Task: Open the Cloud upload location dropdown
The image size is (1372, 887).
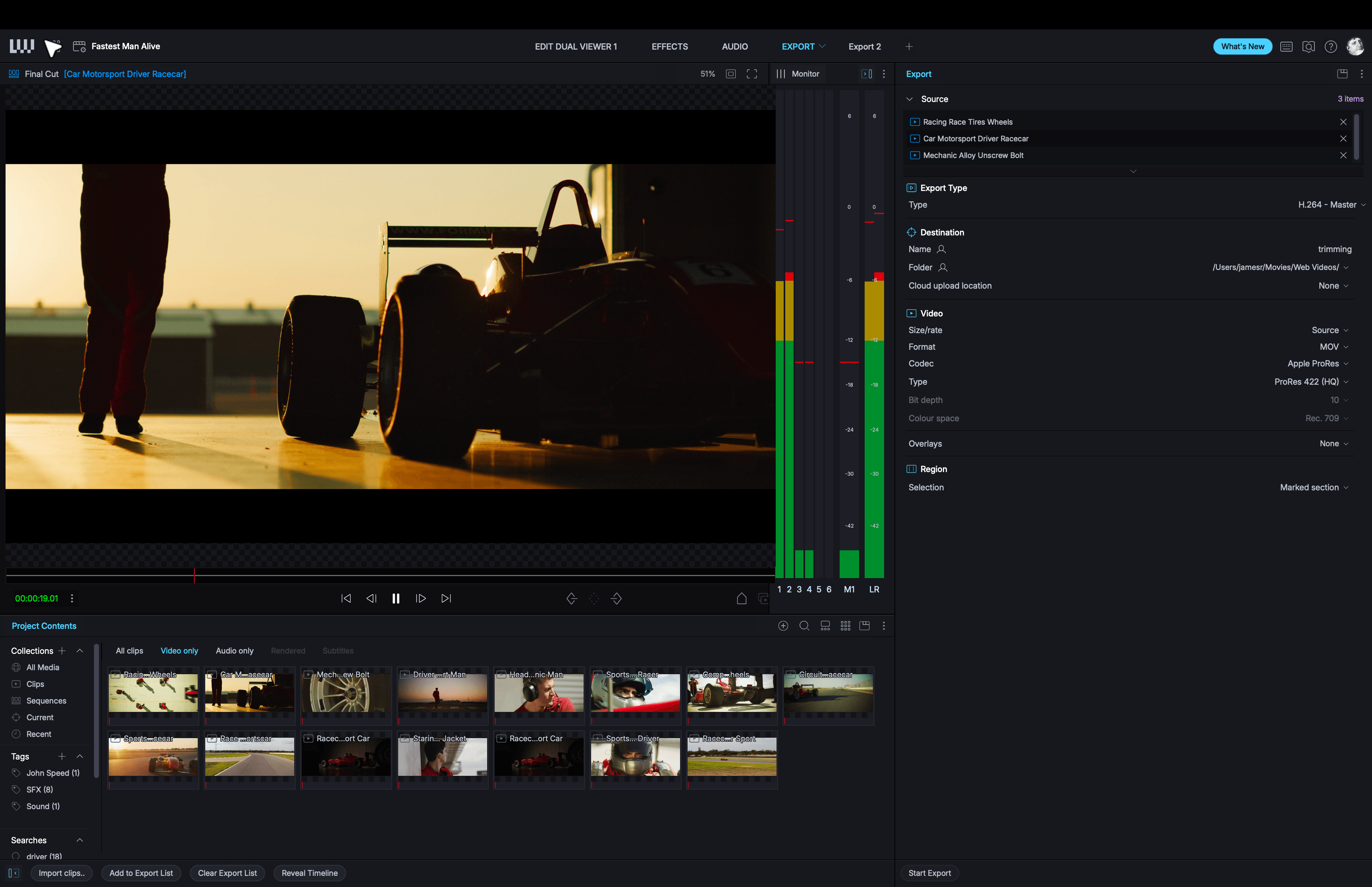Action: point(1333,286)
